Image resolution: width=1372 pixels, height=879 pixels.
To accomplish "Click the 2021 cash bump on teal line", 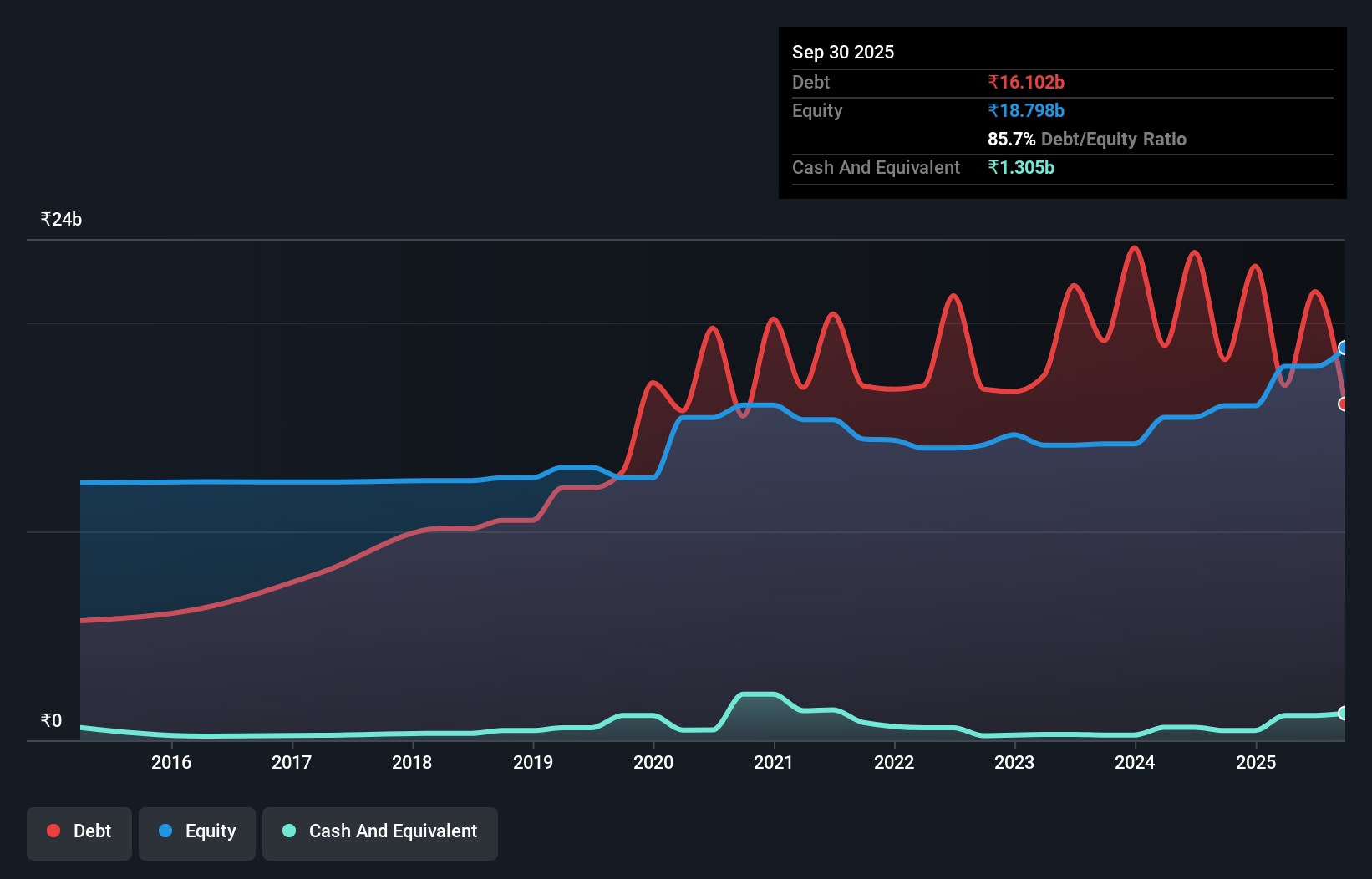I will click(758, 694).
